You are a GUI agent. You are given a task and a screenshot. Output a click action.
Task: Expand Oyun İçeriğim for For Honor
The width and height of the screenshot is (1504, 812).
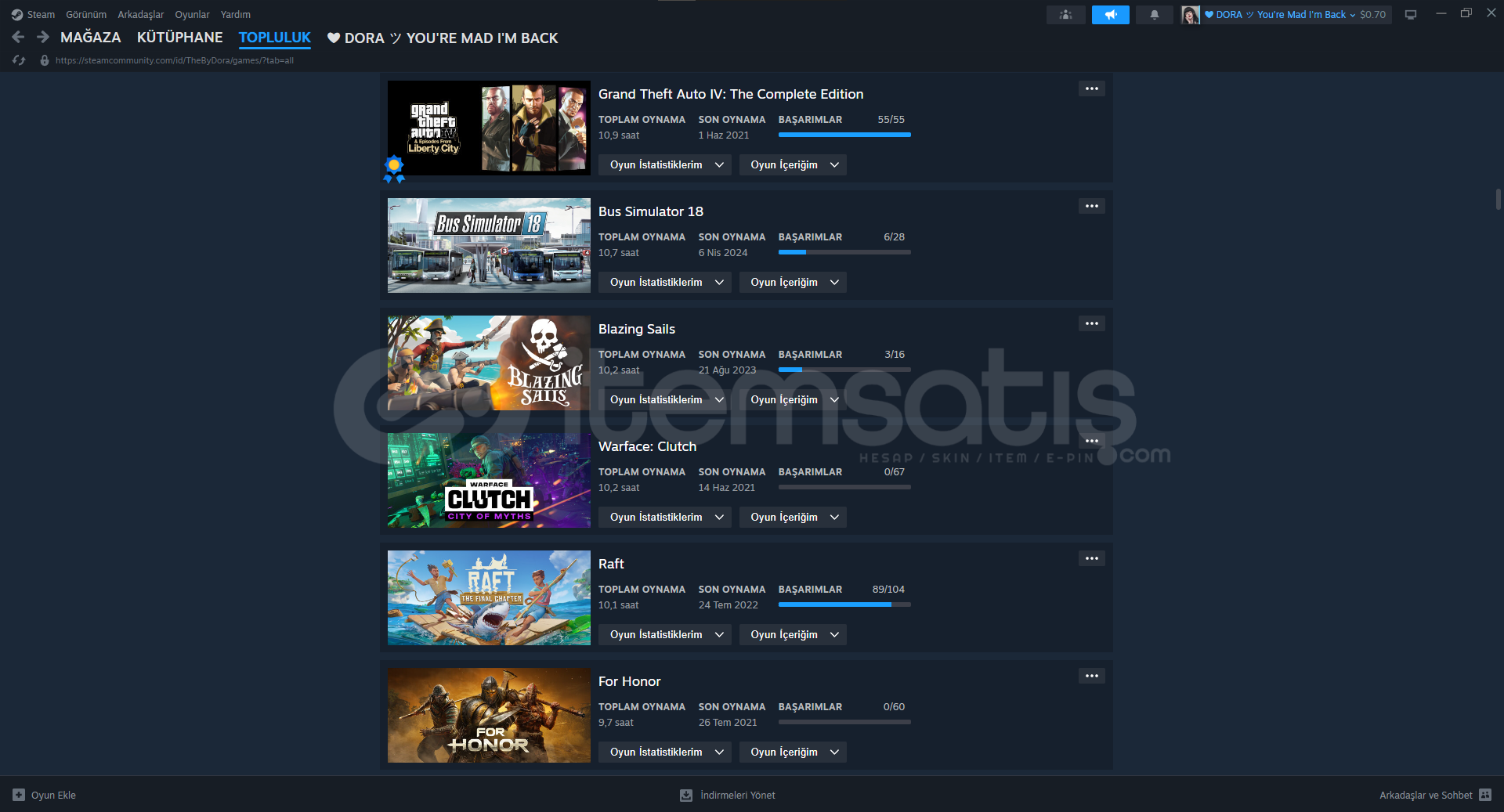793,752
